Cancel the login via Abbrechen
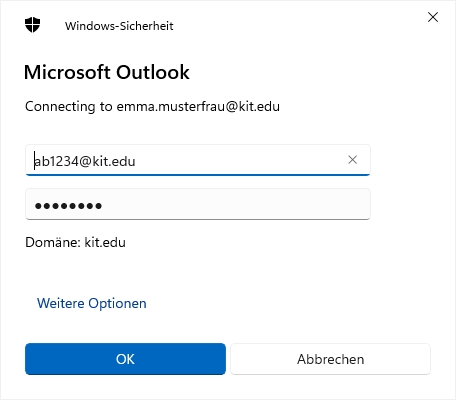 [330, 359]
